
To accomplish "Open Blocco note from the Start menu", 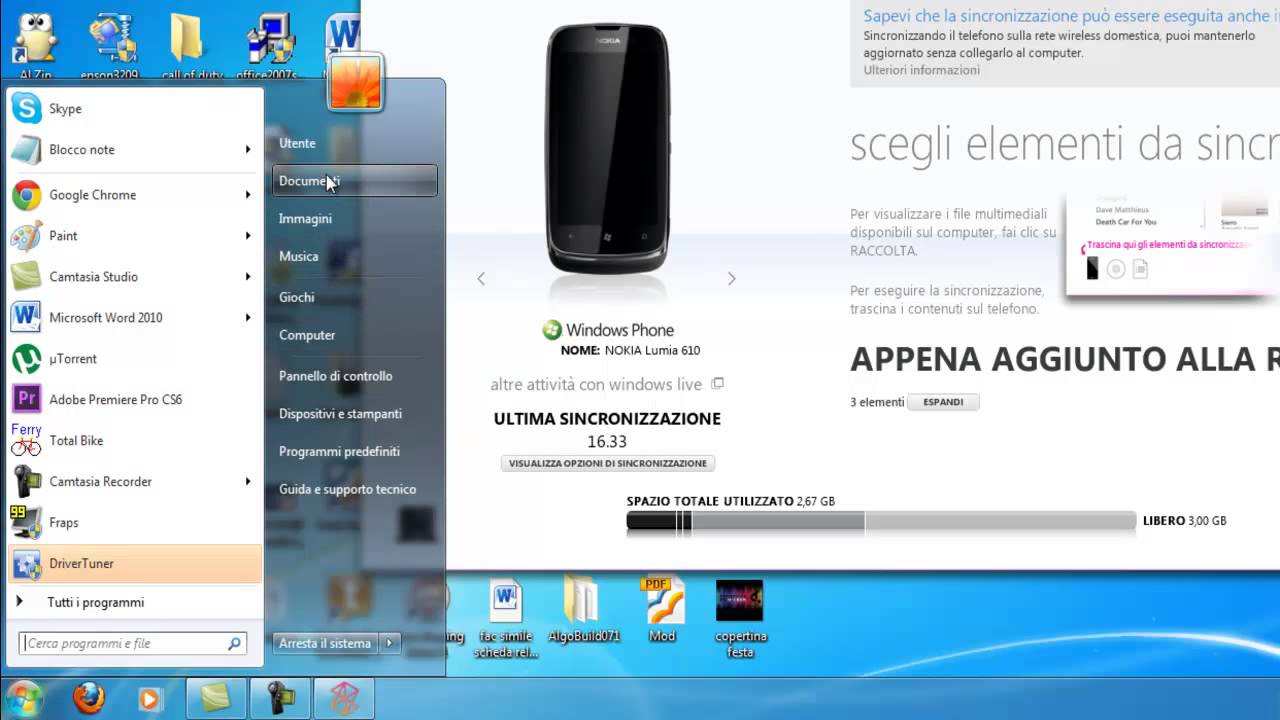I will pos(134,149).
